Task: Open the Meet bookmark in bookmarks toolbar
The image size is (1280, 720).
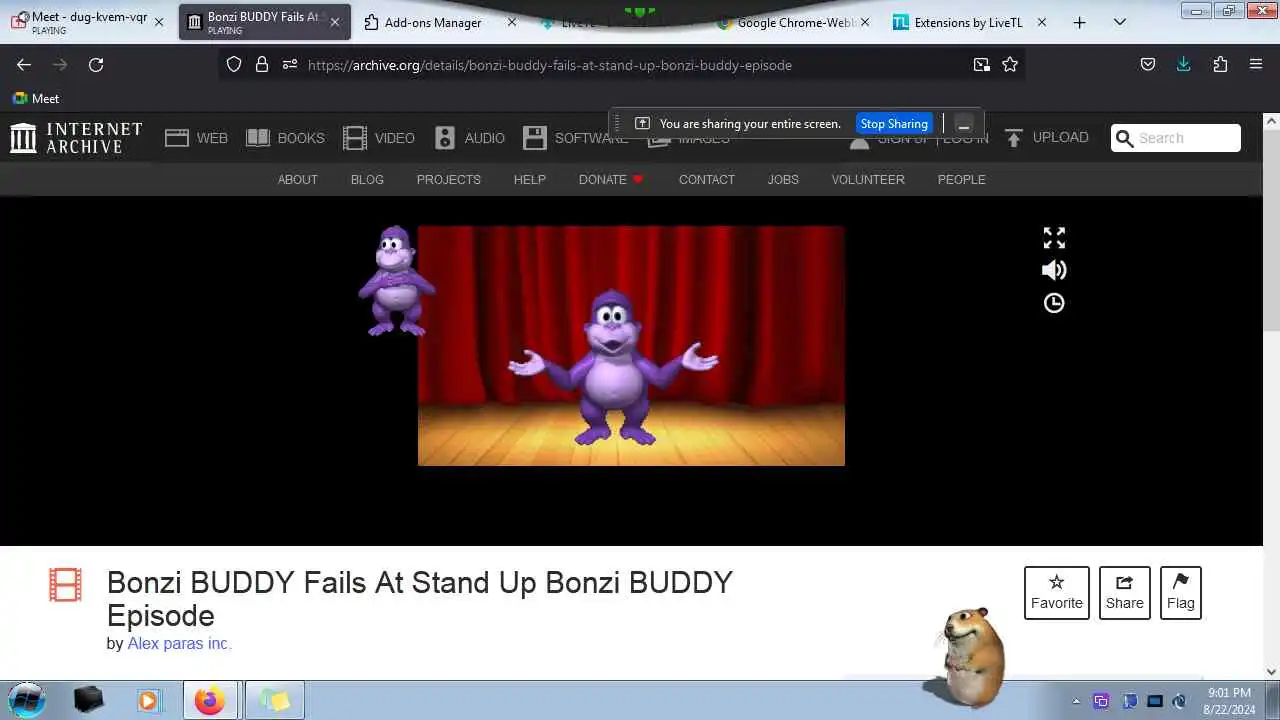Action: [35, 98]
